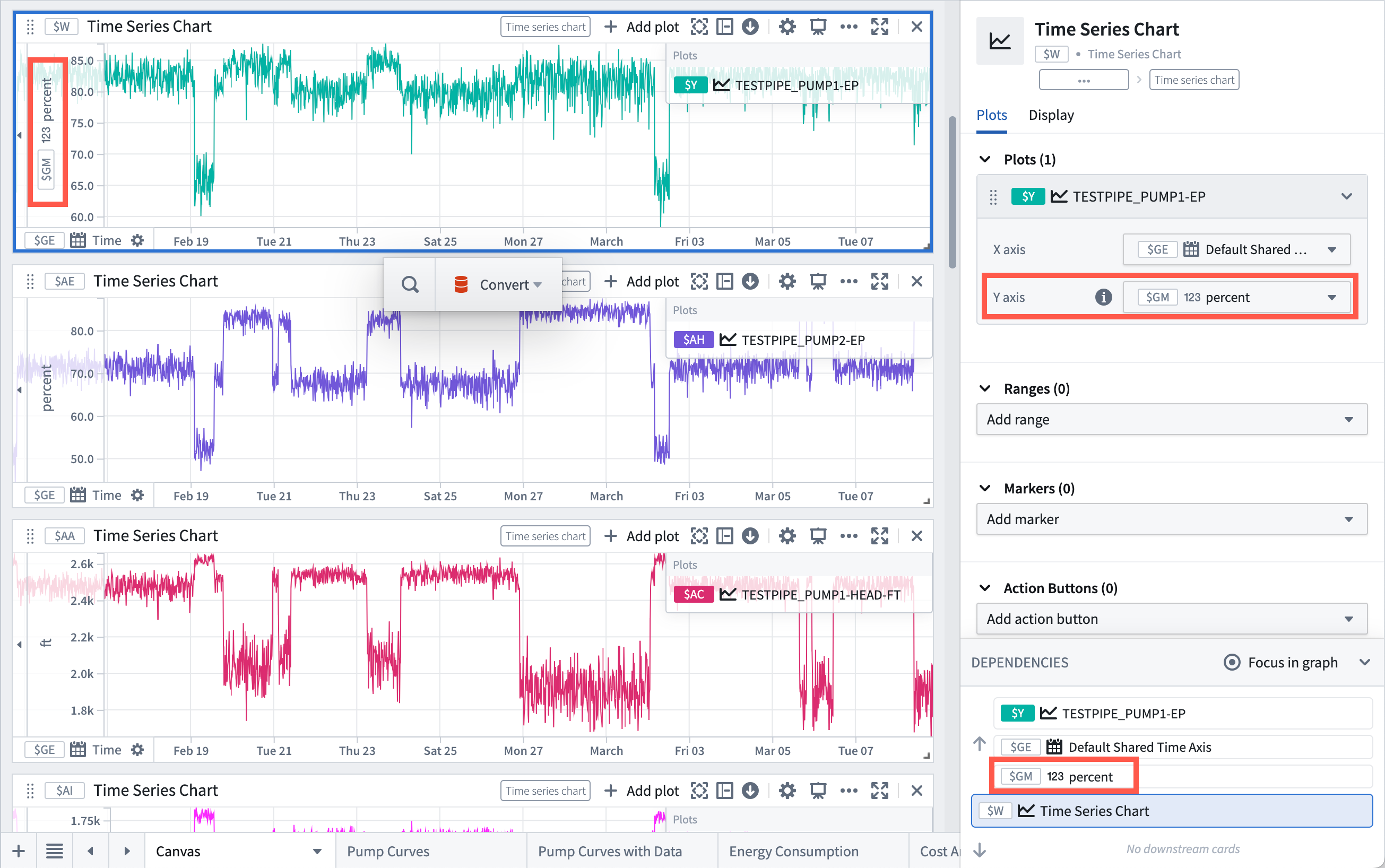The height and width of the screenshot is (868, 1385).
Task: Open Time axis settings gear in $W chart
Action: click(x=137, y=240)
